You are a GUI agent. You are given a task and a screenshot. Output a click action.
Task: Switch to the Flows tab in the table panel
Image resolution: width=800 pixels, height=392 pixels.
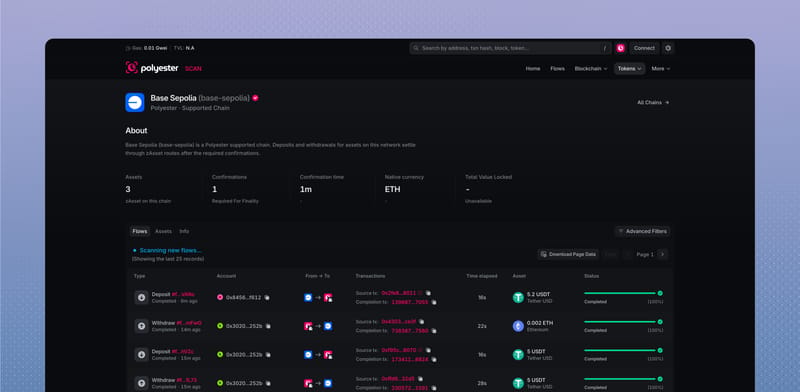coord(140,231)
